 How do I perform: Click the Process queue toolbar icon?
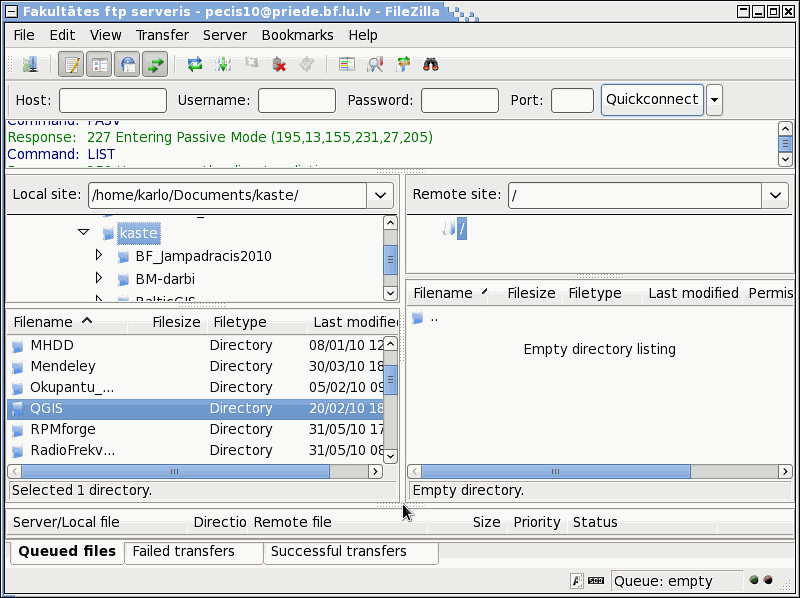tap(223, 65)
